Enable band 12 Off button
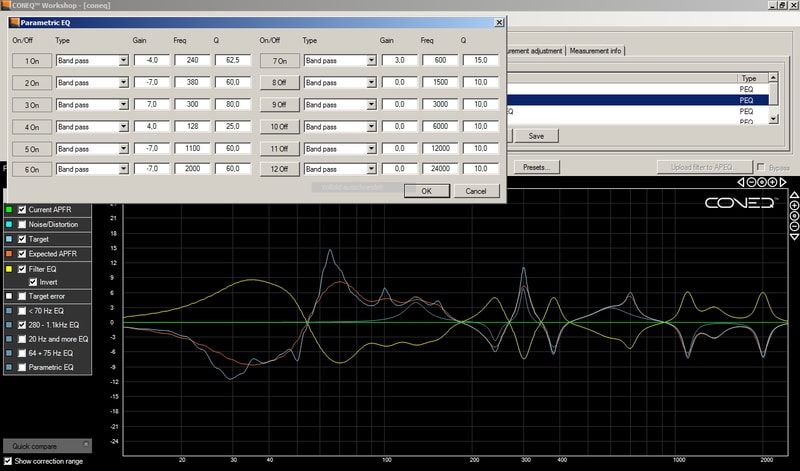The height and width of the screenshot is (471, 800). tap(280, 169)
